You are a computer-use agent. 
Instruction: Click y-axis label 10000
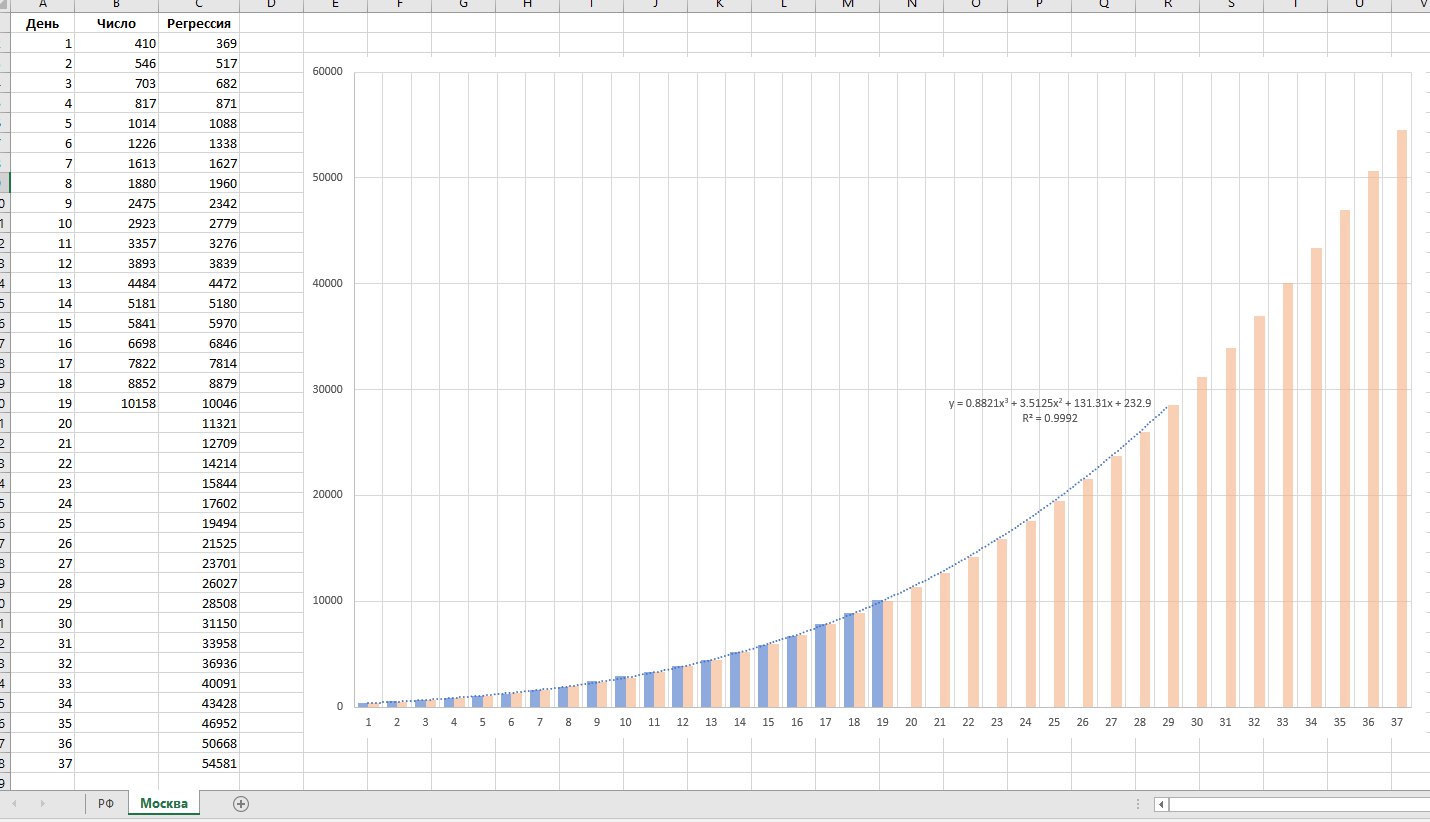328,601
